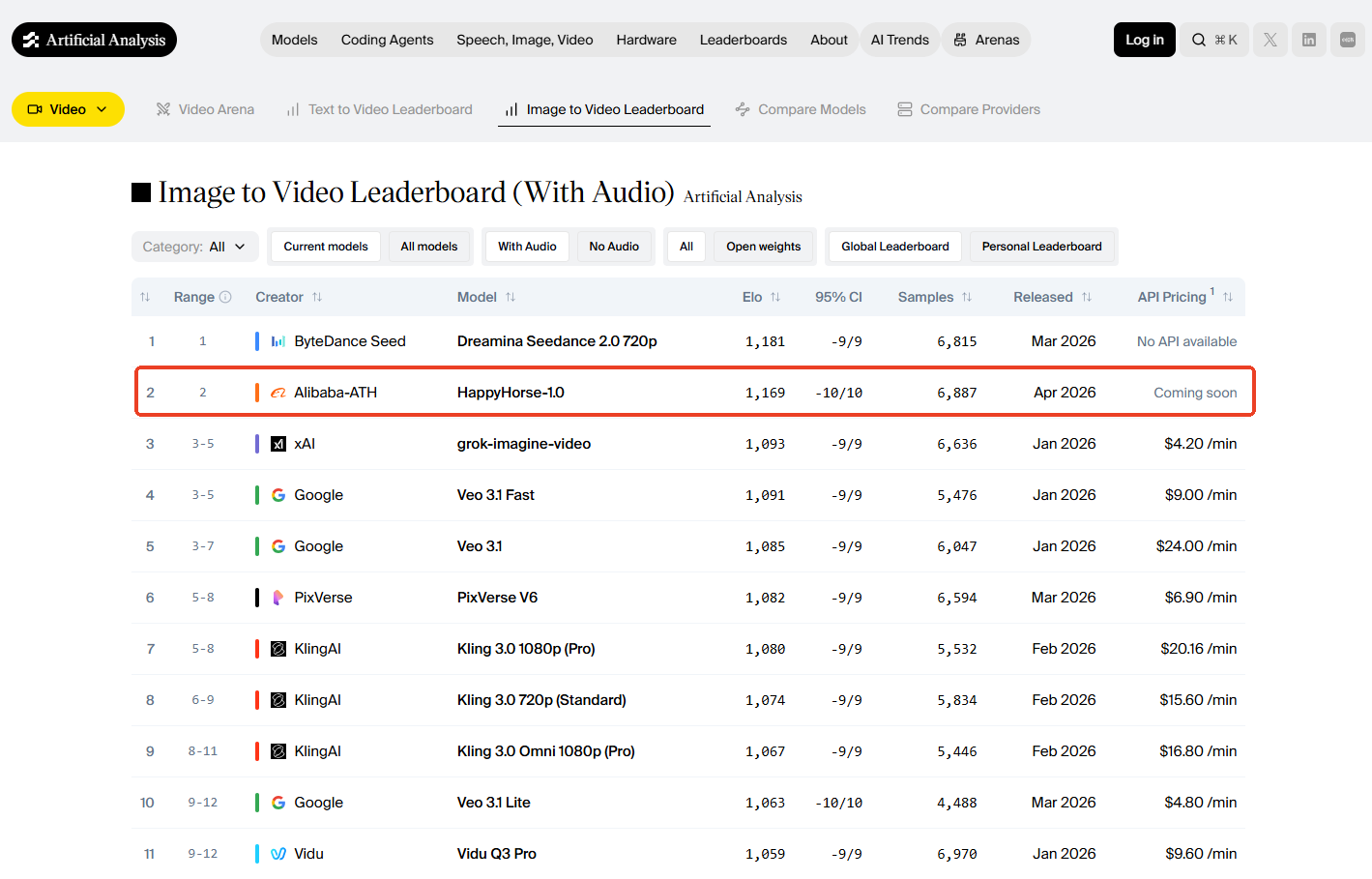Select Image to Video Leaderboard tab

604,109
